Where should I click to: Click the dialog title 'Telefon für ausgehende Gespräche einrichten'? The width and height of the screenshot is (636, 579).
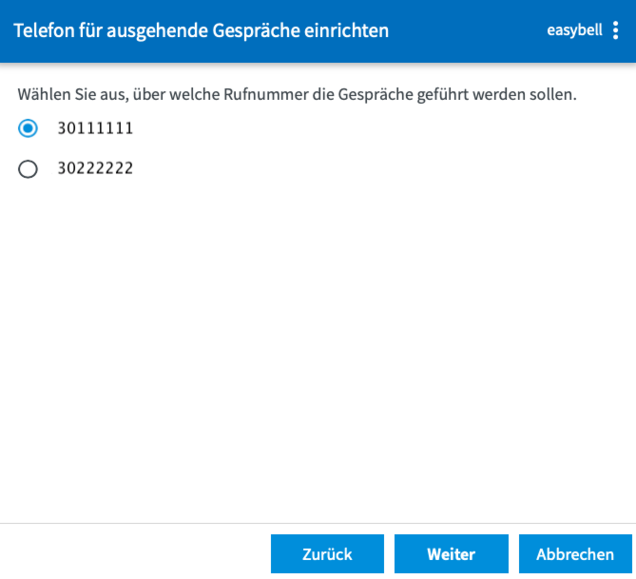(x=201, y=30)
